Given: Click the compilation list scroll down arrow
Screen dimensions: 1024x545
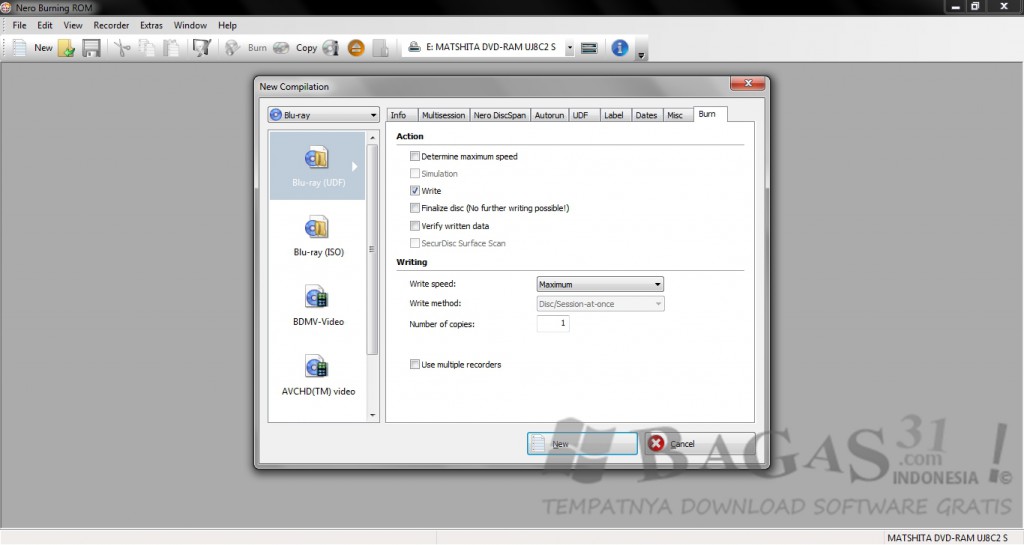Looking at the screenshot, I should (x=373, y=415).
